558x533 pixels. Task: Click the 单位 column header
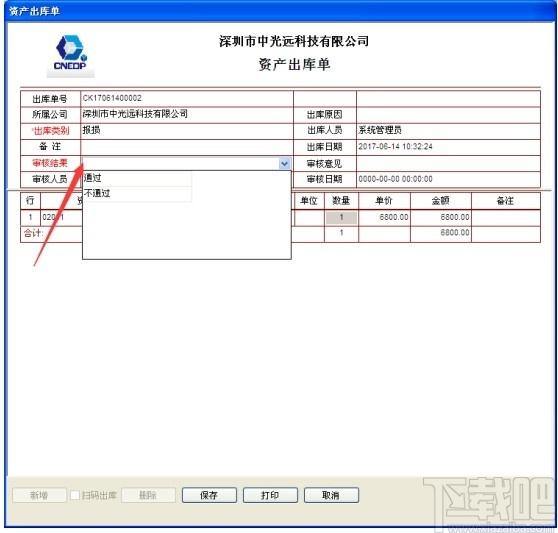click(x=309, y=201)
